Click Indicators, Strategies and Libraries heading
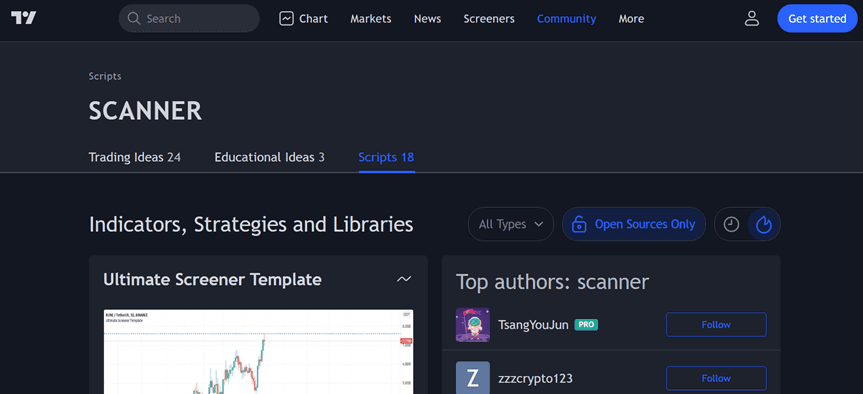This screenshot has height=394, width=863. tap(251, 225)
